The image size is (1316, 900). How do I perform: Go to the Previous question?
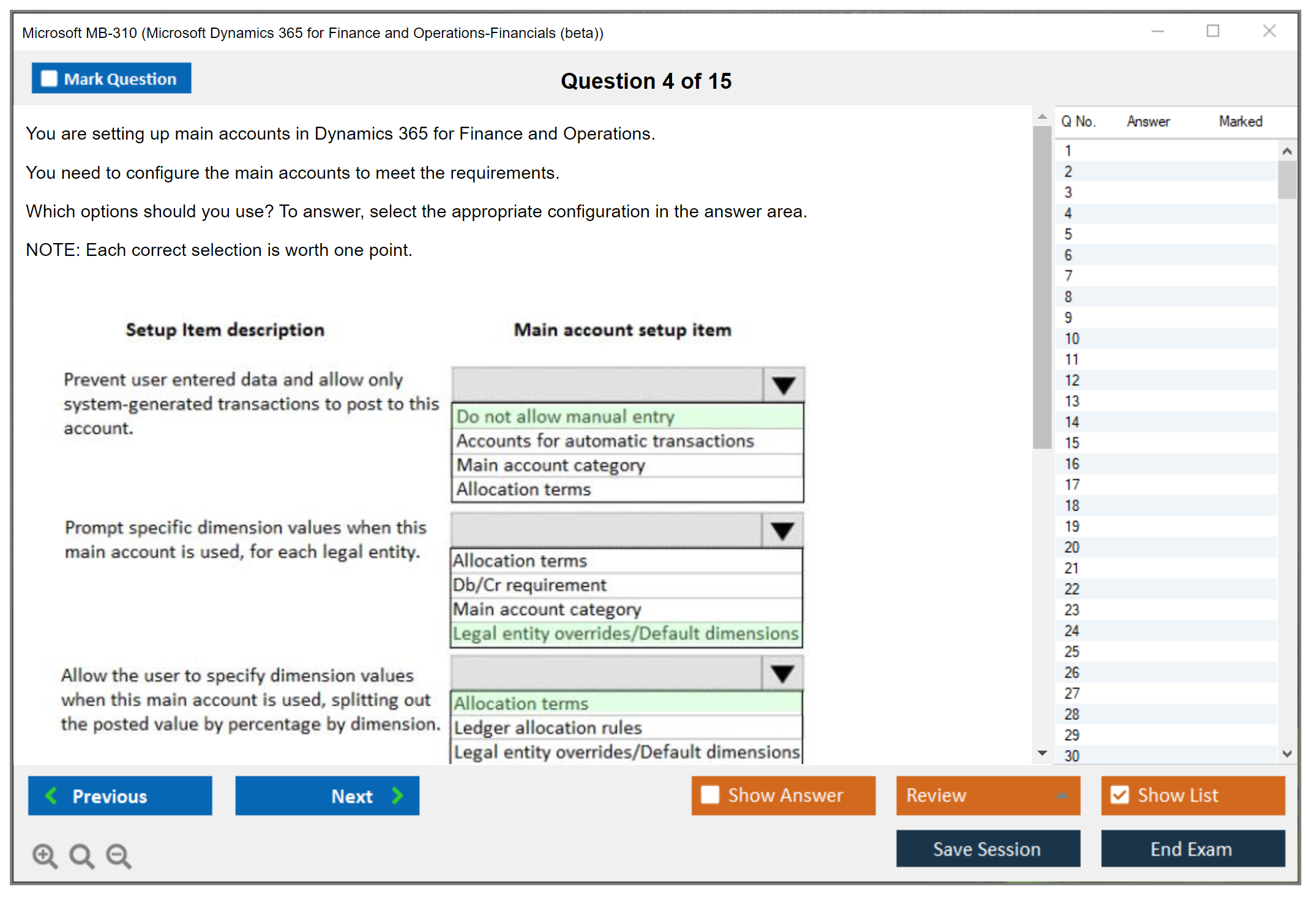click(120, 795)
